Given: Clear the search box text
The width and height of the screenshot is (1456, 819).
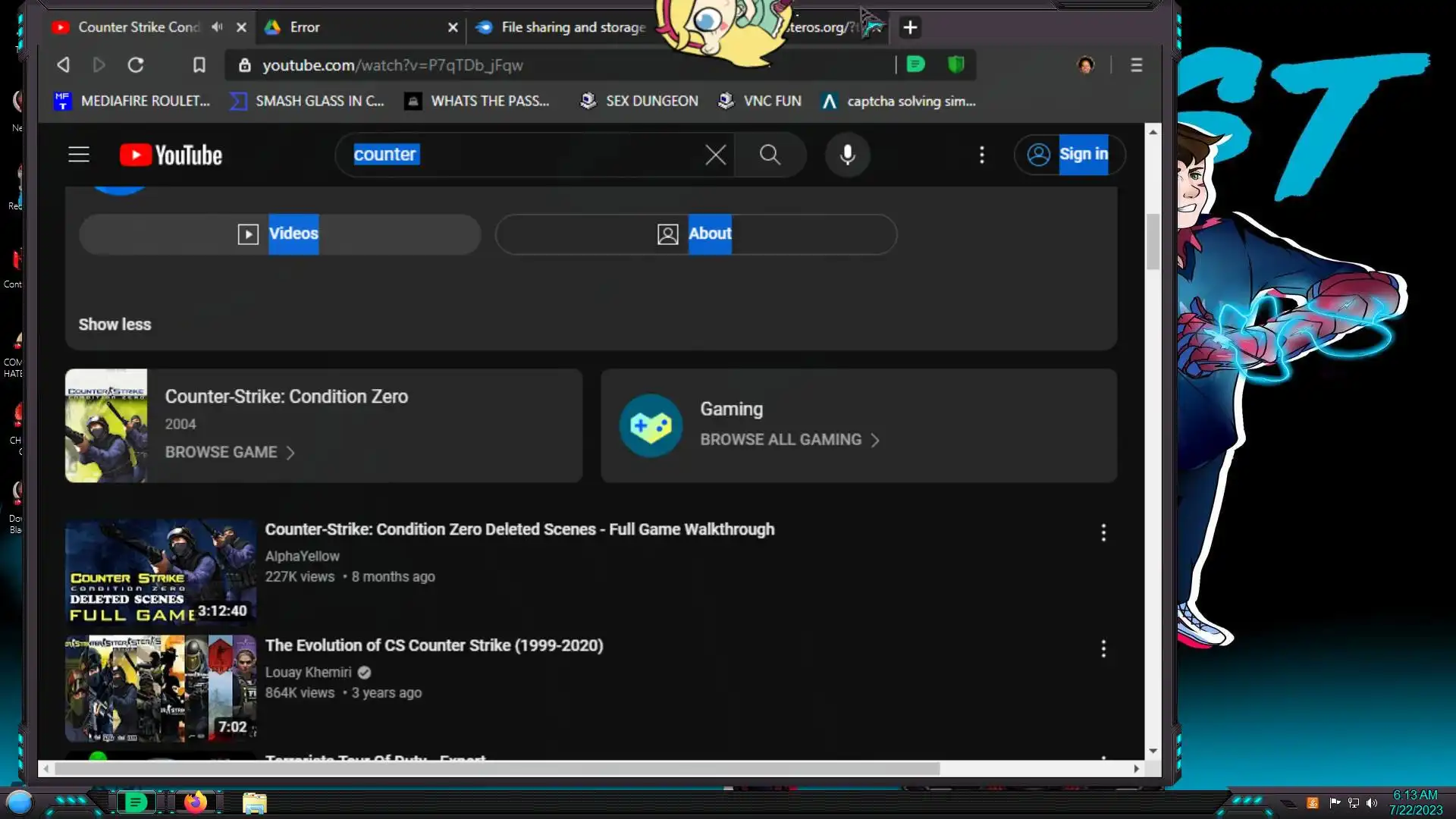Looking at the screenshot, I should 714,155.
